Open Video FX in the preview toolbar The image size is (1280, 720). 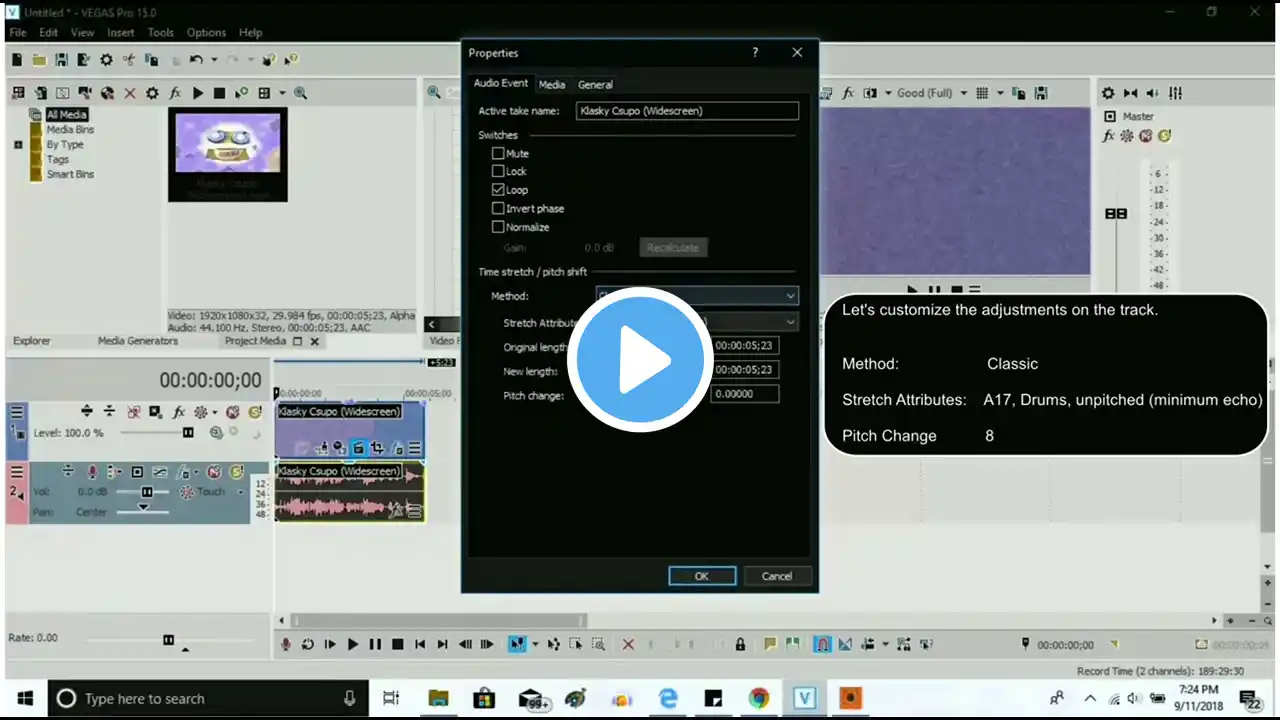point(848,93)
